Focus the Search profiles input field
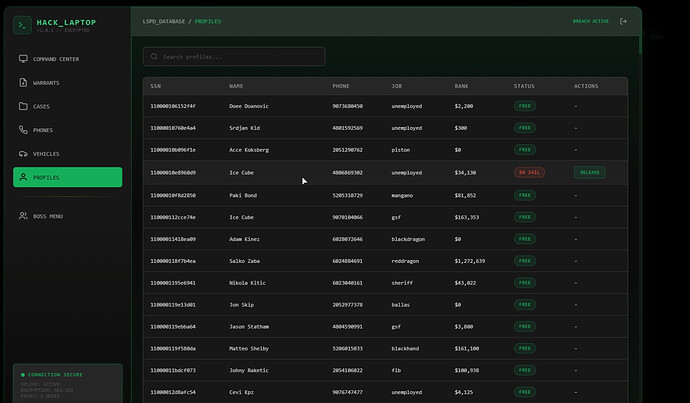Image resolution: width=690 pixels, height=403 pixels. point(234,56)
